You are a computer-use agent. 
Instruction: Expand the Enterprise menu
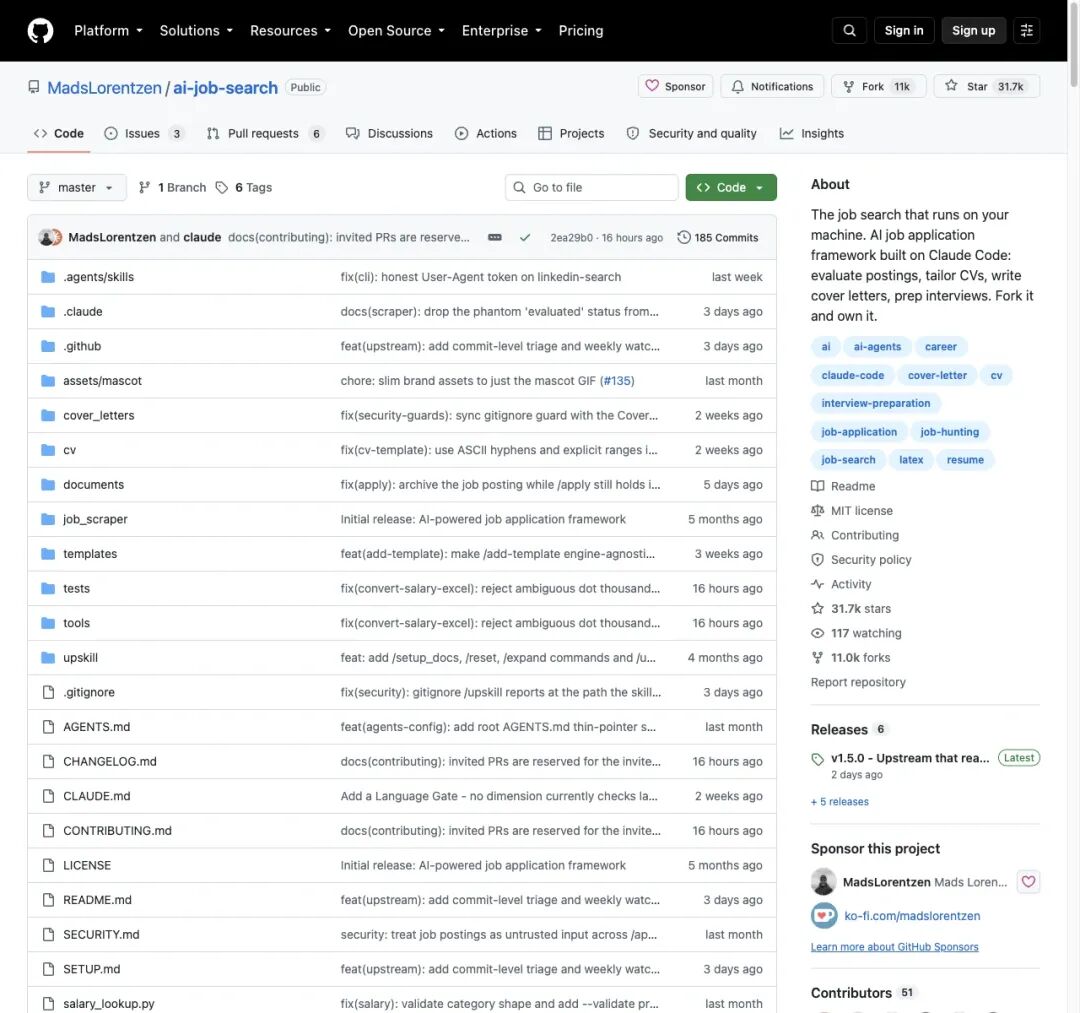(501, 30)
